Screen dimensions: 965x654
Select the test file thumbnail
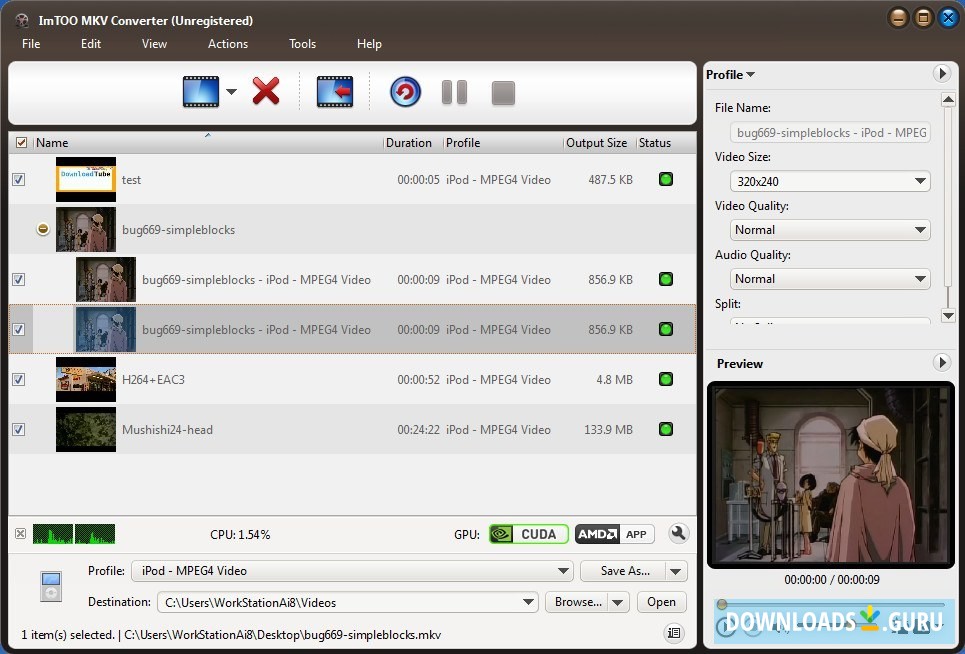pos(86,179)
